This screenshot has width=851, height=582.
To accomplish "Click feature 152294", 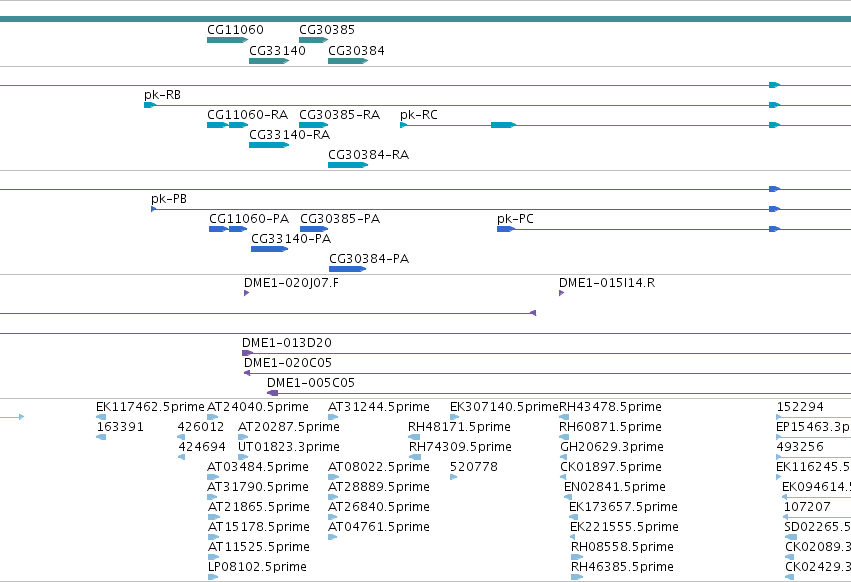I will coord(814,417).
